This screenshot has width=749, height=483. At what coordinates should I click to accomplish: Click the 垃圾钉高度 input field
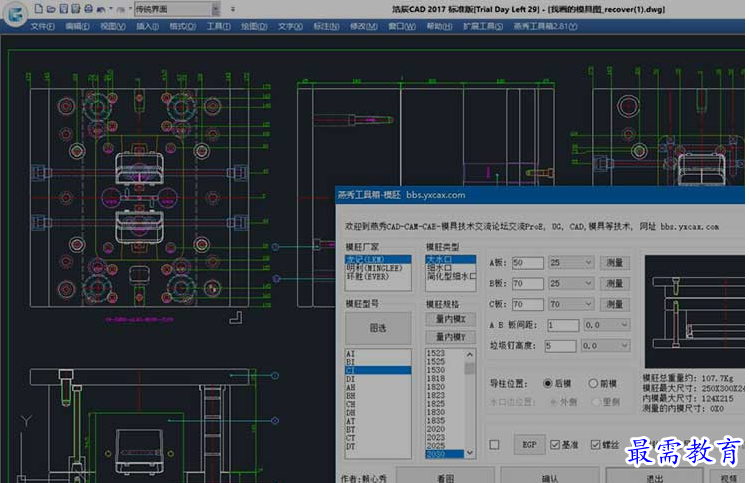click(x=560, y=346)
